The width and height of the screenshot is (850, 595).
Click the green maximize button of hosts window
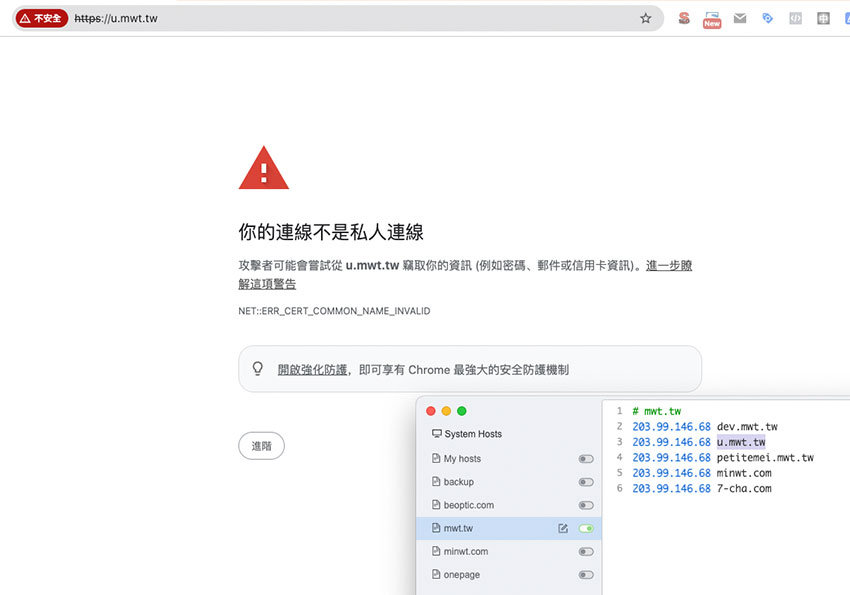point(462,411)
